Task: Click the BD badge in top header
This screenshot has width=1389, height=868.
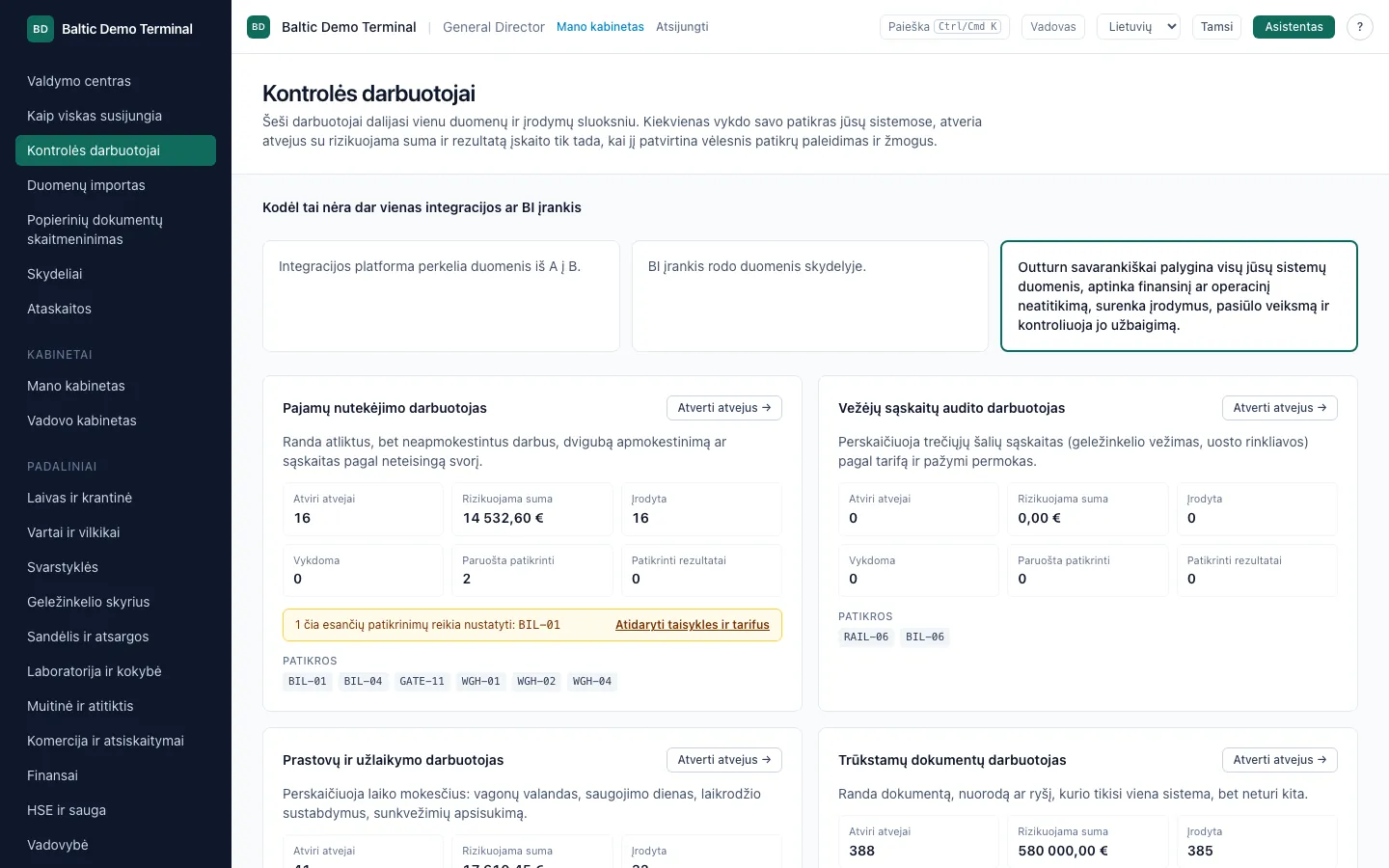Action: pos(259,27)
